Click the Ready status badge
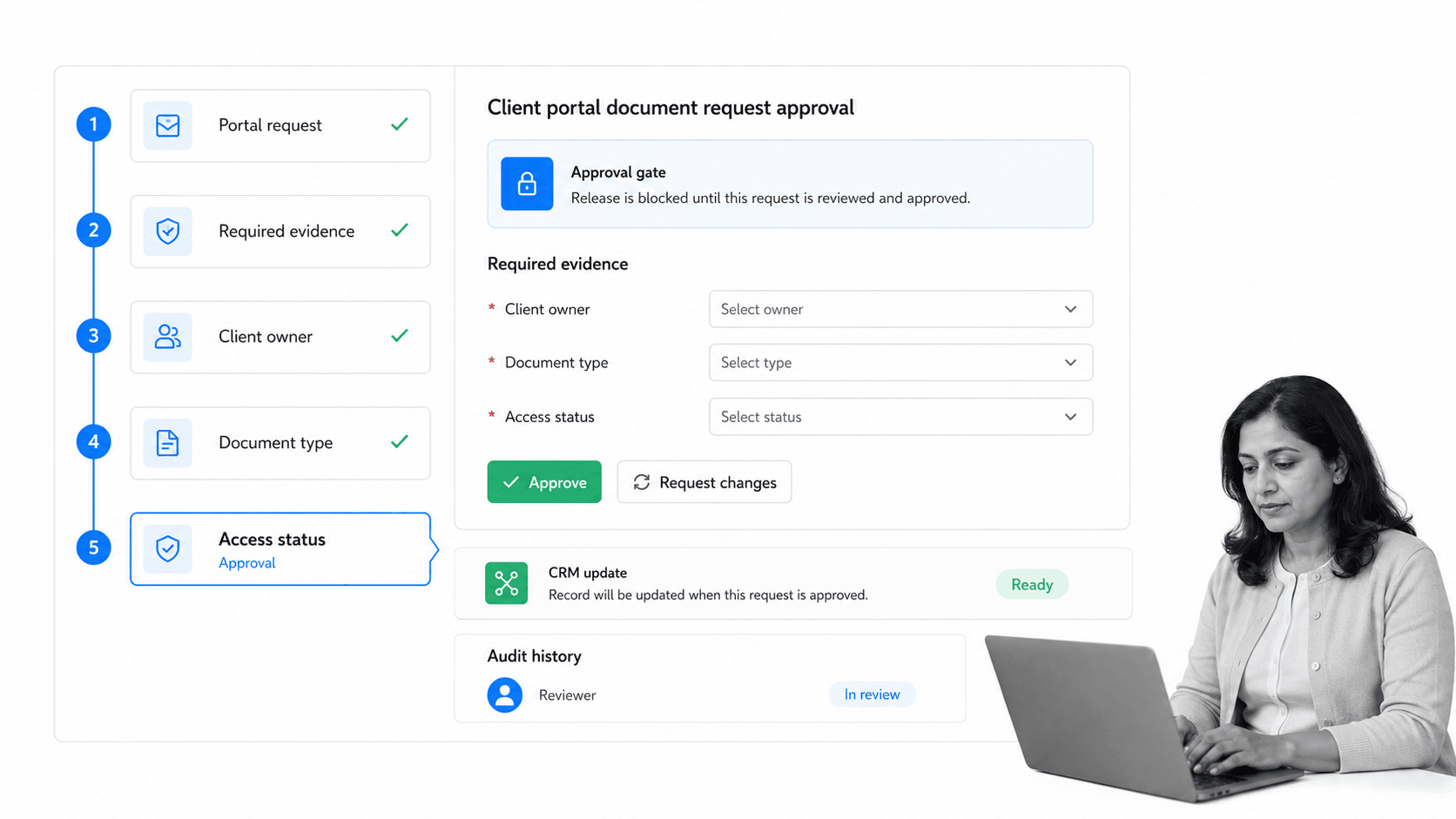 [x=1032, y=585]
